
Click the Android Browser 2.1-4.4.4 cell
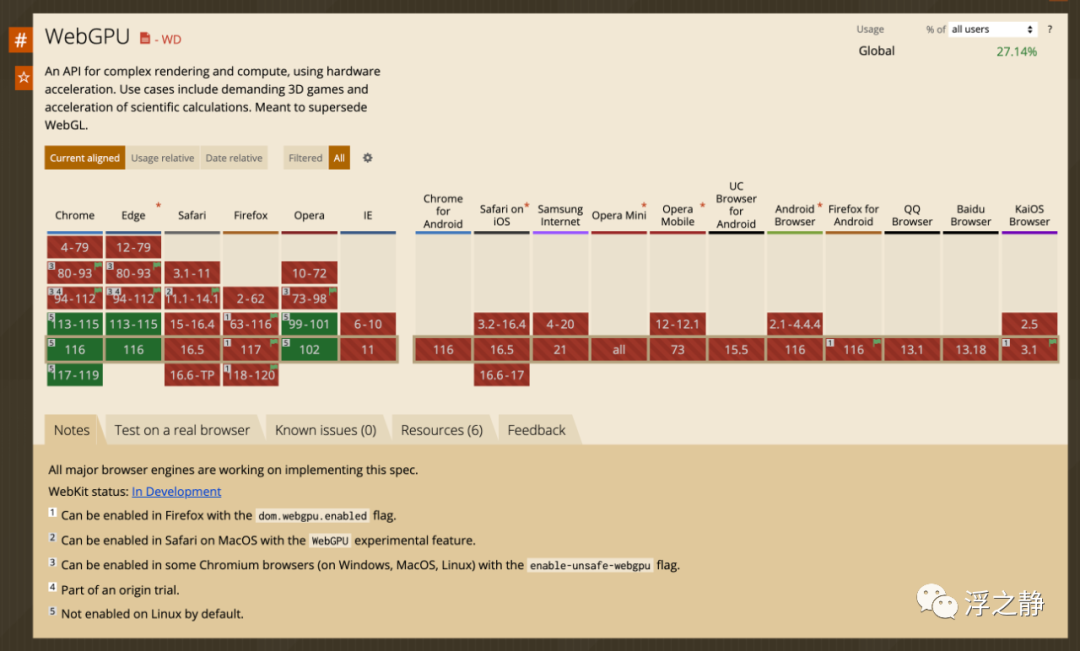(795, 324)
